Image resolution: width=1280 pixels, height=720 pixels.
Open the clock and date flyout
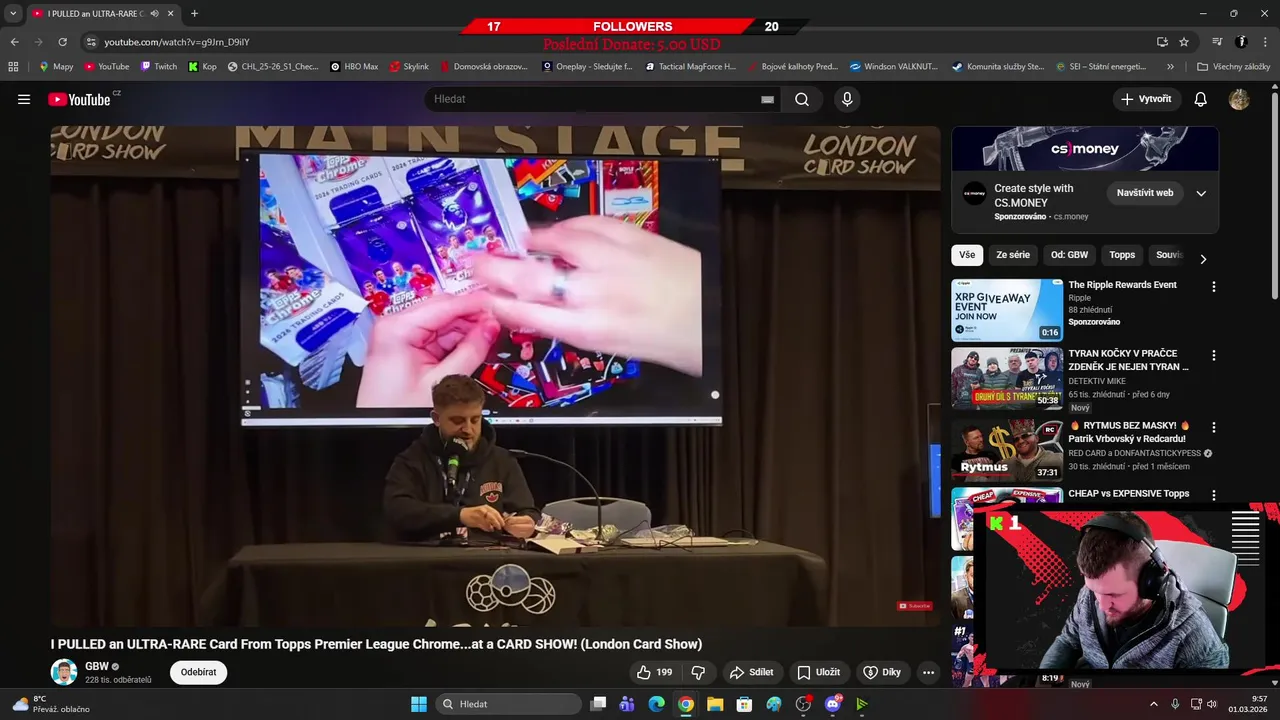[x=1247, y=704]
